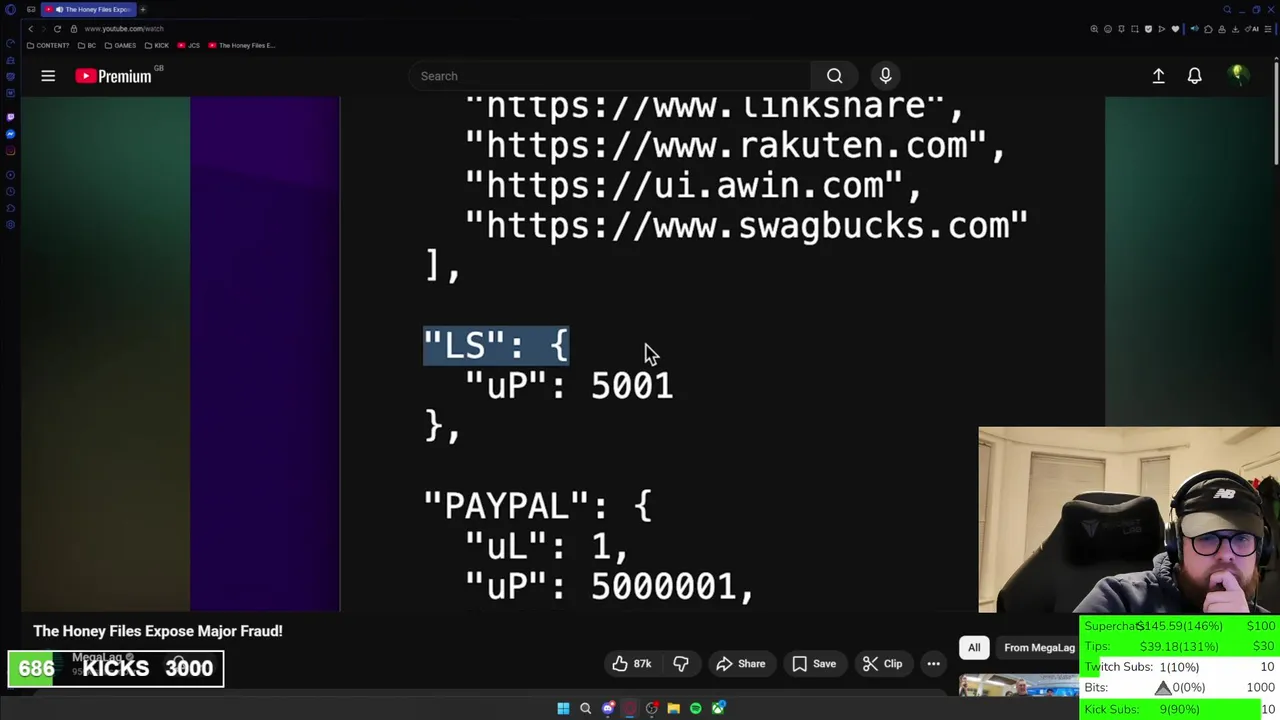The width and height of the screenshot is (1280, 720).
Task: Open the browser downloads icon
Action: [x=1235, y=29]
